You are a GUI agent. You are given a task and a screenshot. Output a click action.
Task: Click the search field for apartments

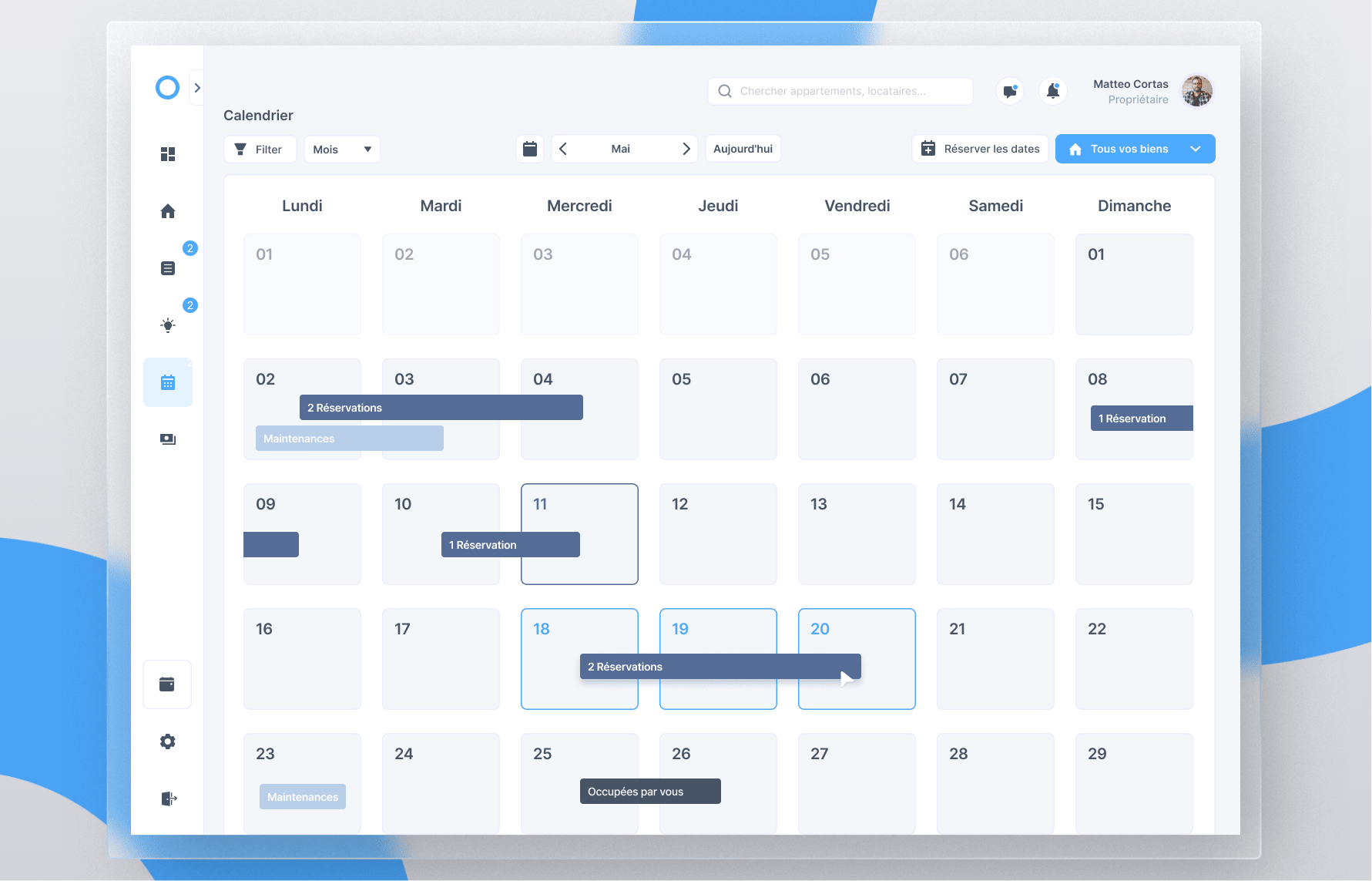pyautogui.click(x=840, y=91)
